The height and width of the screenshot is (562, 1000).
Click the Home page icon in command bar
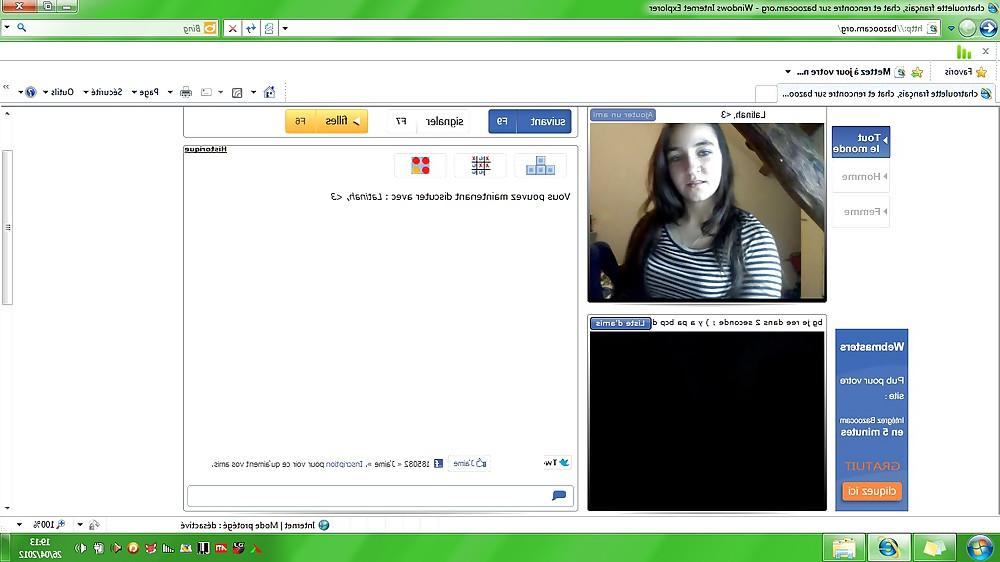click(270, 92)
